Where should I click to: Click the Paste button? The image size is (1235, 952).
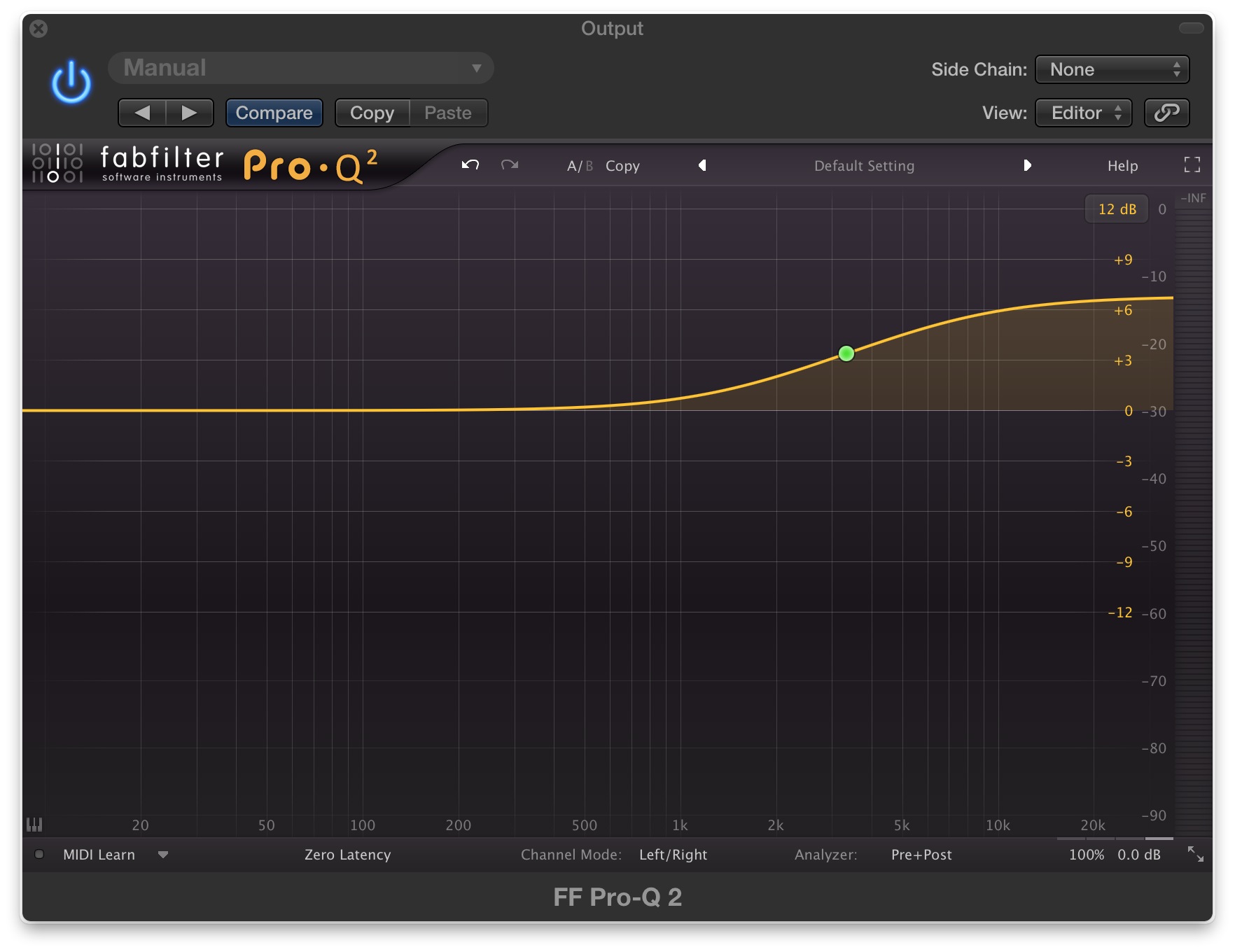pyautogui.click(x=448, y=113)
